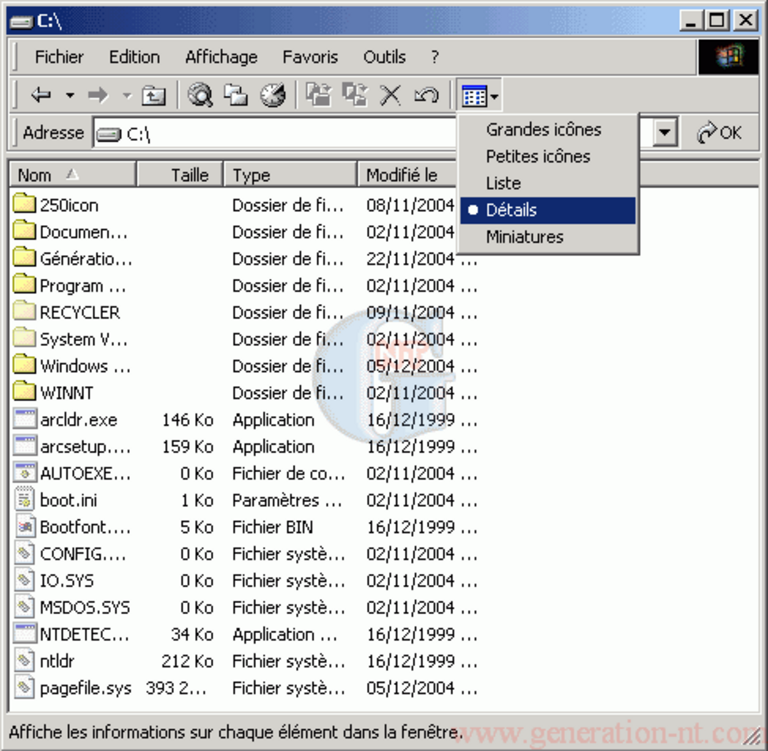Select the MSDOS.SYS file name
Image resolution: width=768 pixels, height=751 pixels.
pos(85,607)
